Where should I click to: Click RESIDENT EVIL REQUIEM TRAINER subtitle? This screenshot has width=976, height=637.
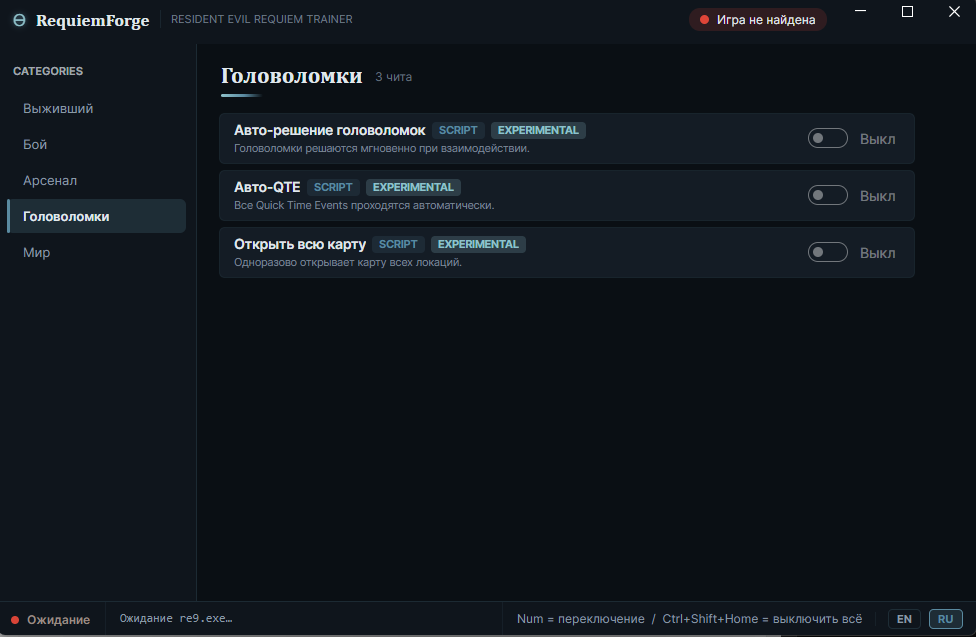tap(261, 19)
